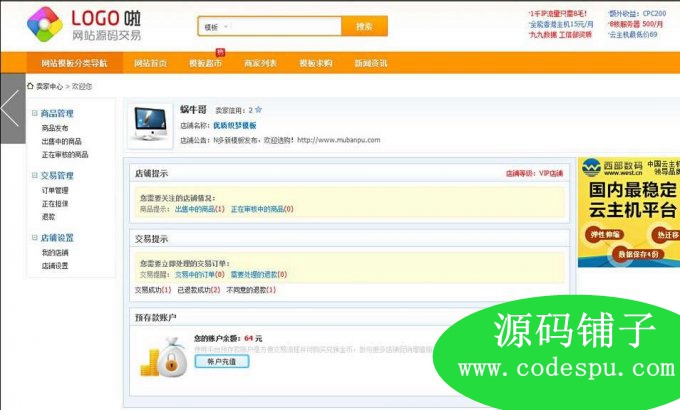Click the 1千IP流量 red ad link
The width and height of the screenshot is (680, 410).
558,13
